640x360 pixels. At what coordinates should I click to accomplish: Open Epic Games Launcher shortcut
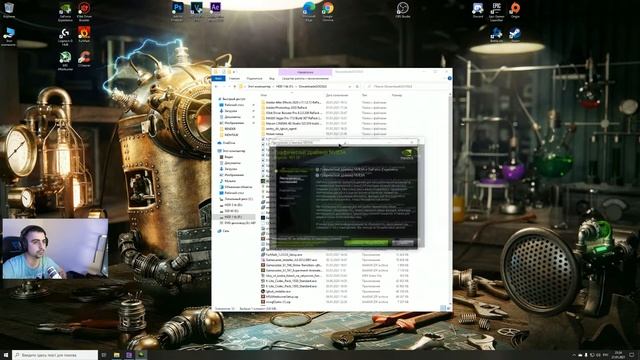(496, 11)
